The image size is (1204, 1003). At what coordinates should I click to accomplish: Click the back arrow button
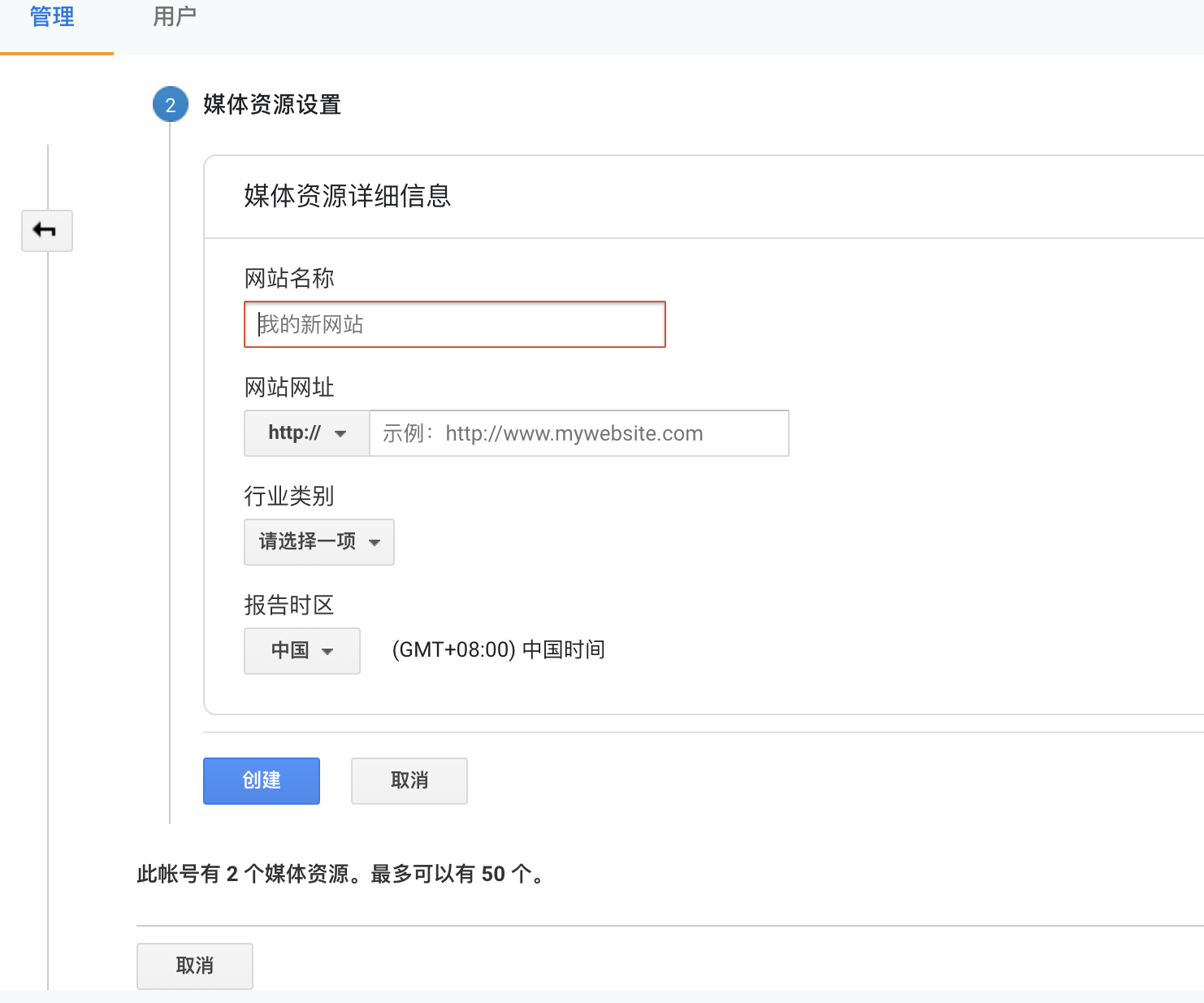coord(47,231)
